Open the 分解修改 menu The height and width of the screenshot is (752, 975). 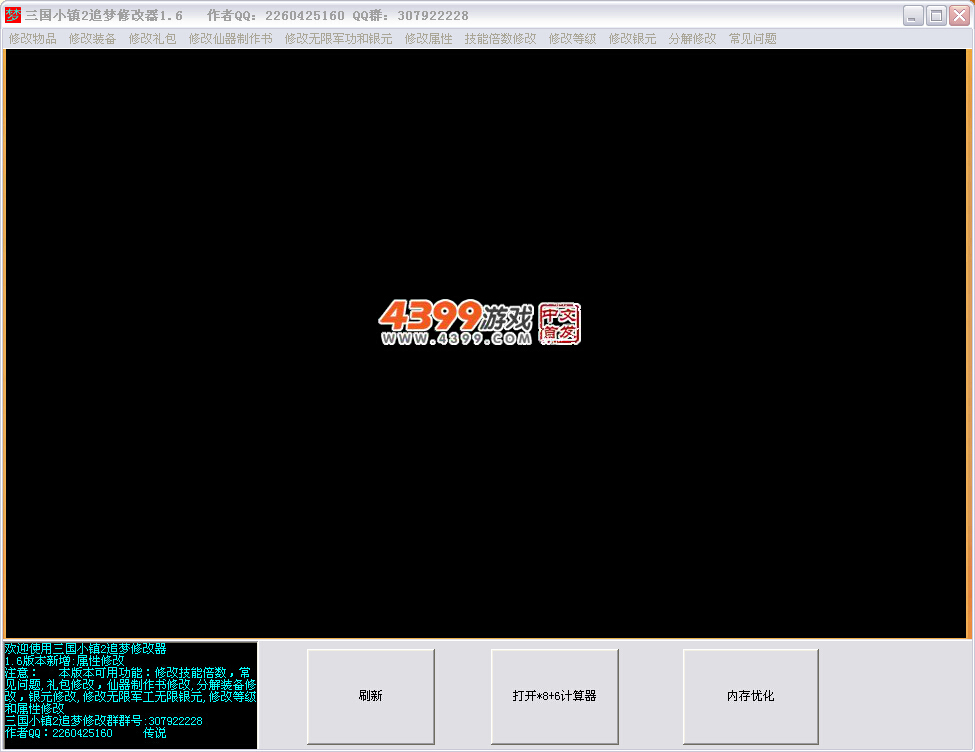[x=692, y=39]
